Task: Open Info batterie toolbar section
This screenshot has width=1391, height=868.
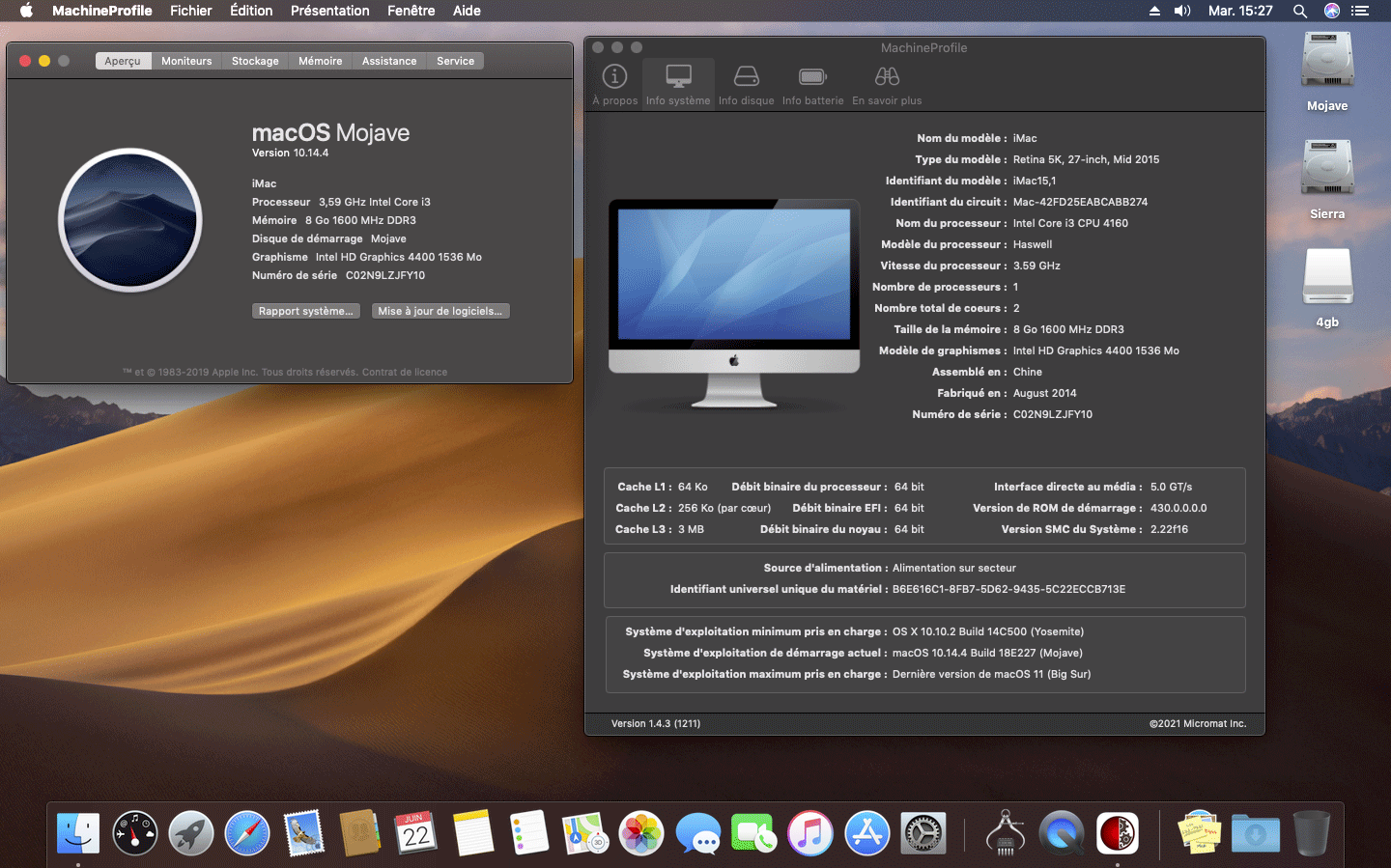Action: [x=812, y=83]
